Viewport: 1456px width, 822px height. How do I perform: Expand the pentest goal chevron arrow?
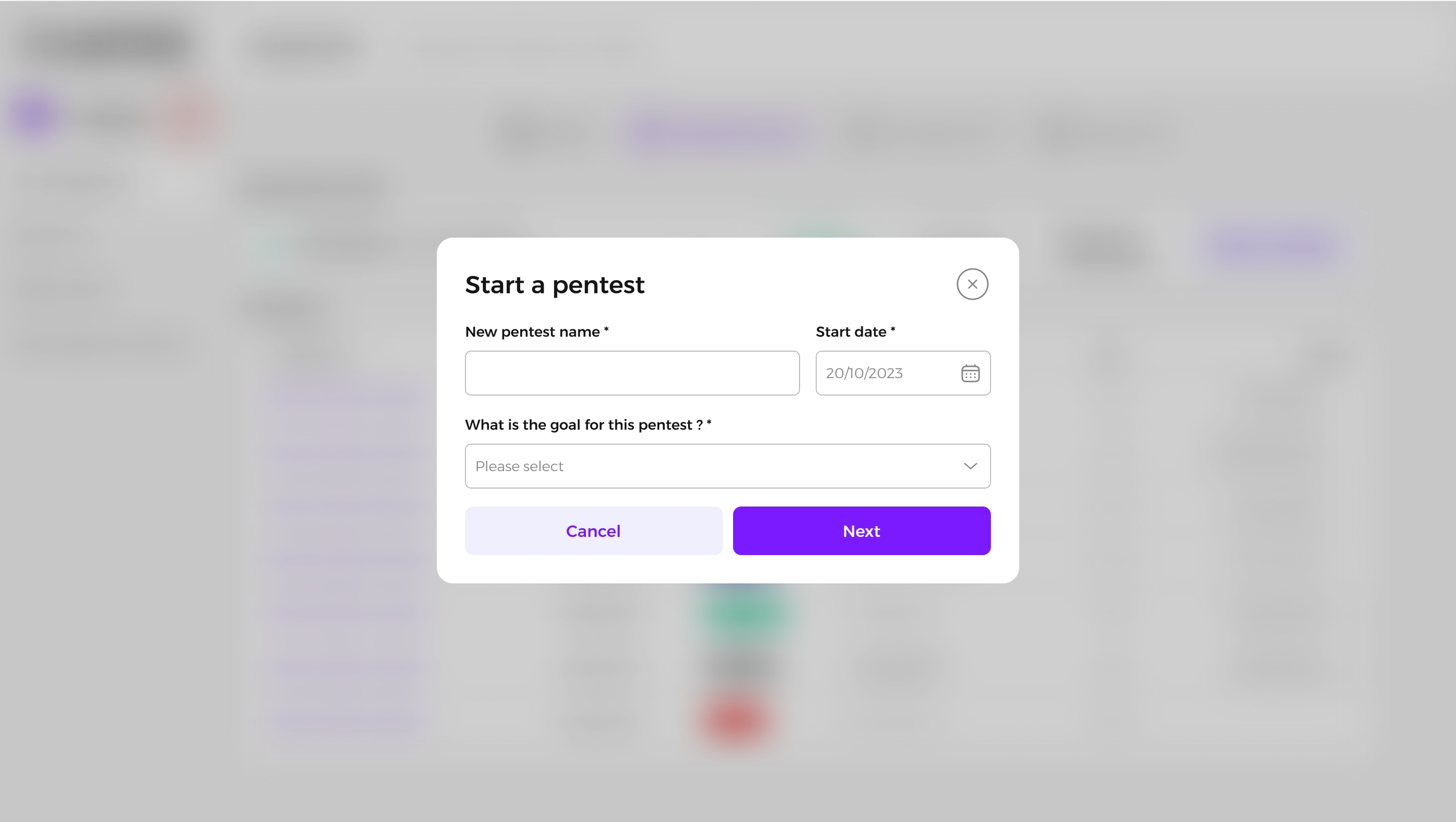pyautogui.click(x=970, y=466)
